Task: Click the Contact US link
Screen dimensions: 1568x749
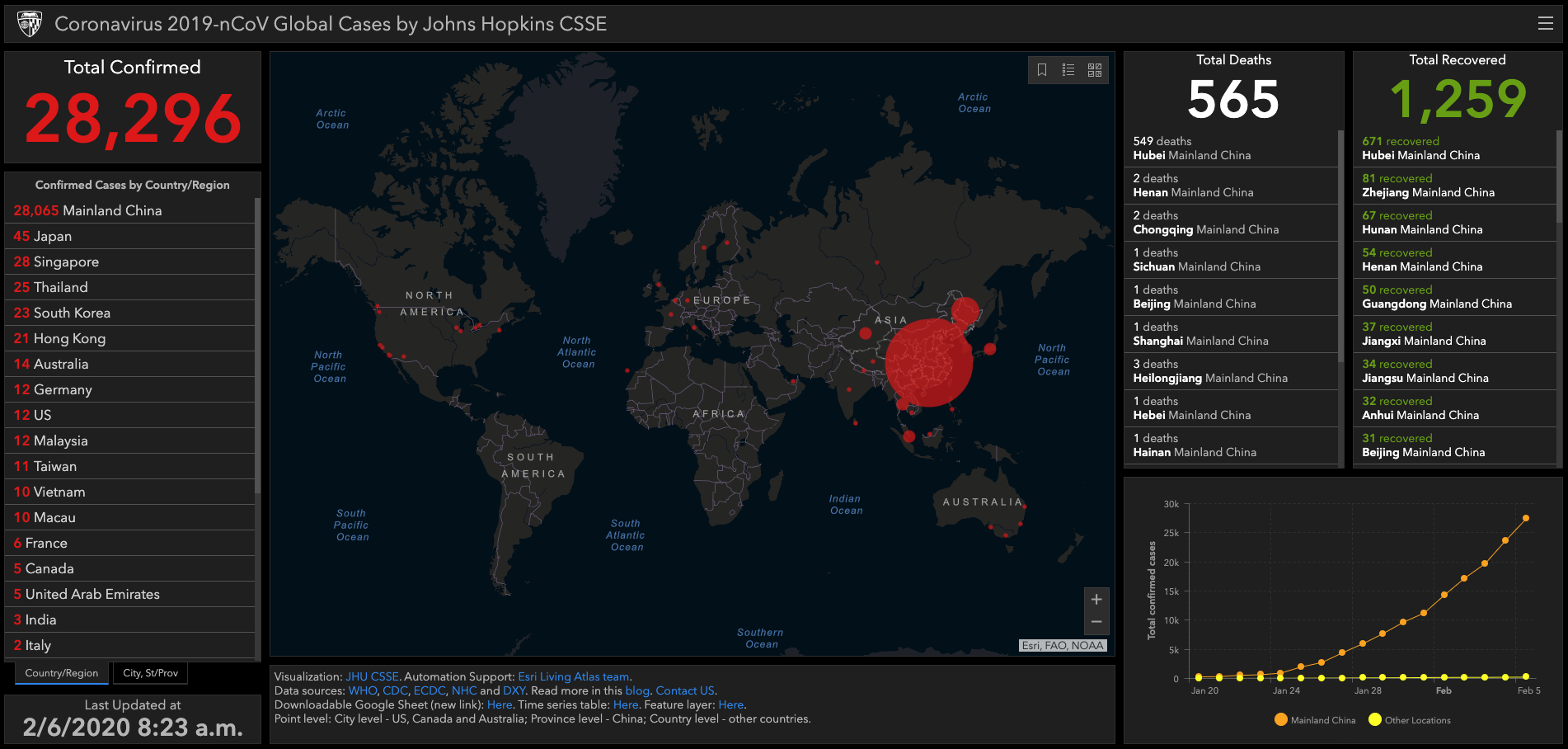Action: coord(684,690)
